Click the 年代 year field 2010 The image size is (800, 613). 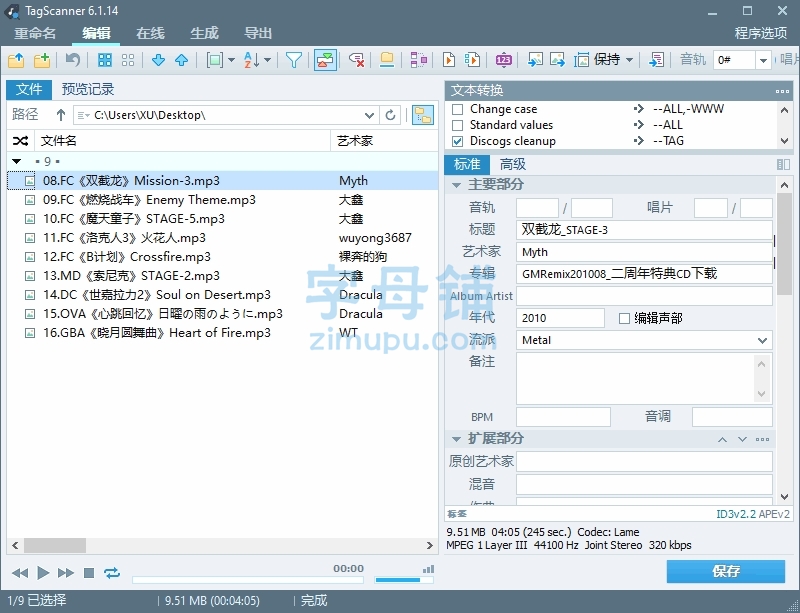point(560,318)
